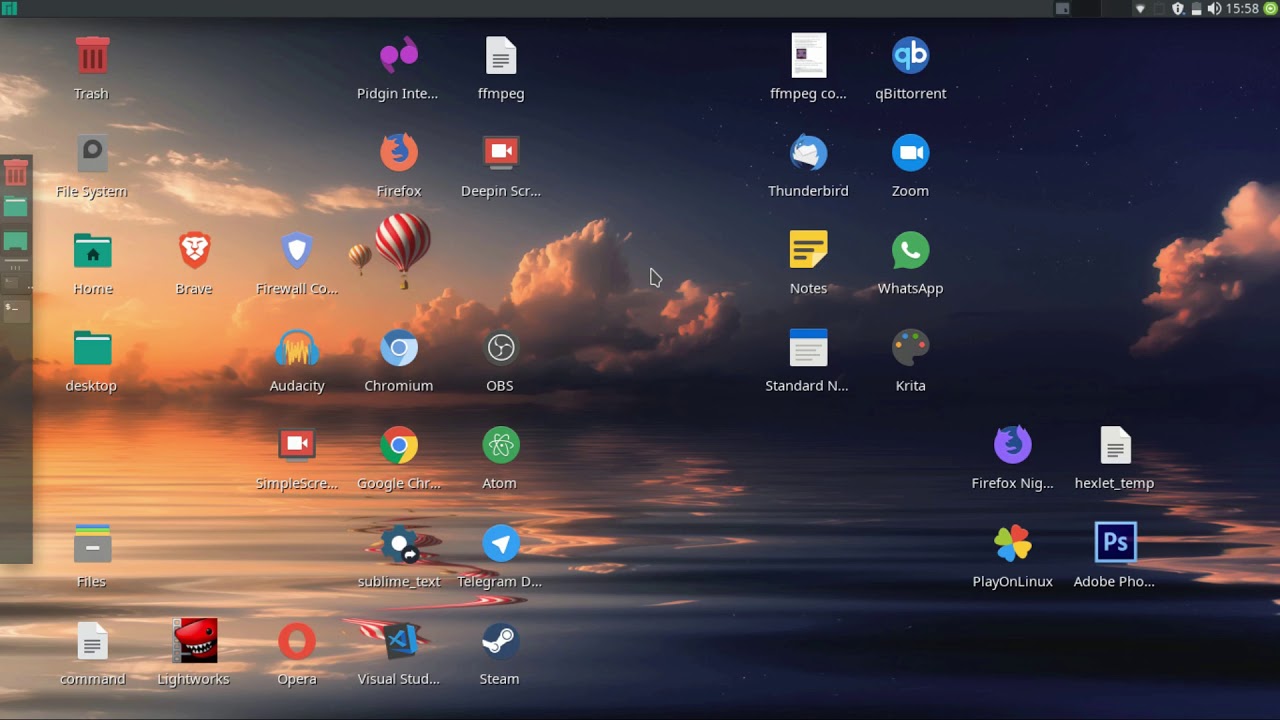Open the applications menu in the top-left corner
The image size is (1280, 720).
[10, 8]
